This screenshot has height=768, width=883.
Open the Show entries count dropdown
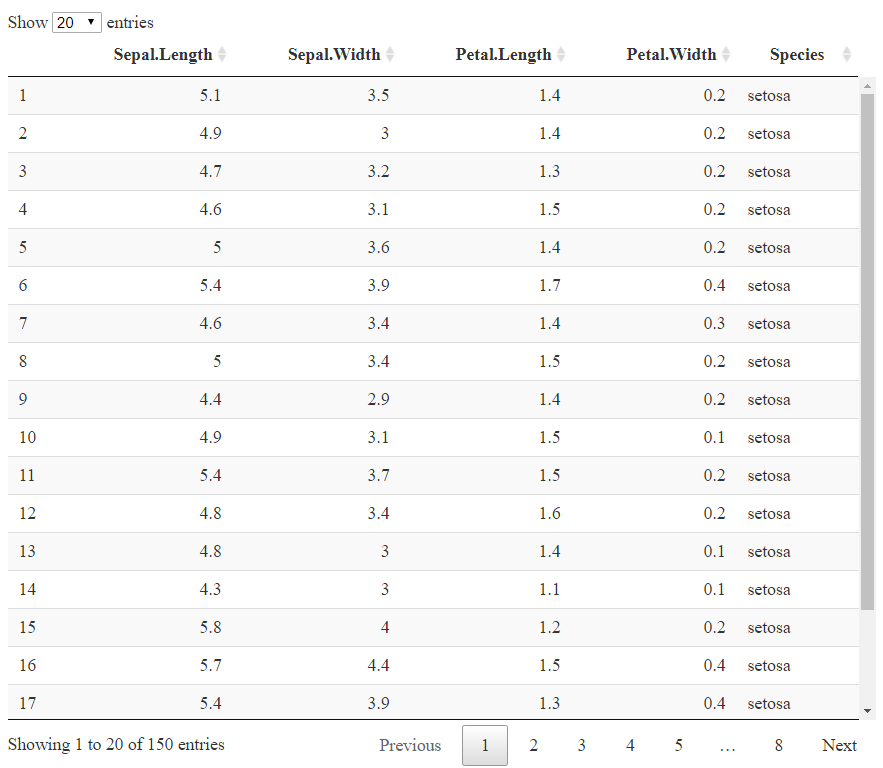pos(77,23)
